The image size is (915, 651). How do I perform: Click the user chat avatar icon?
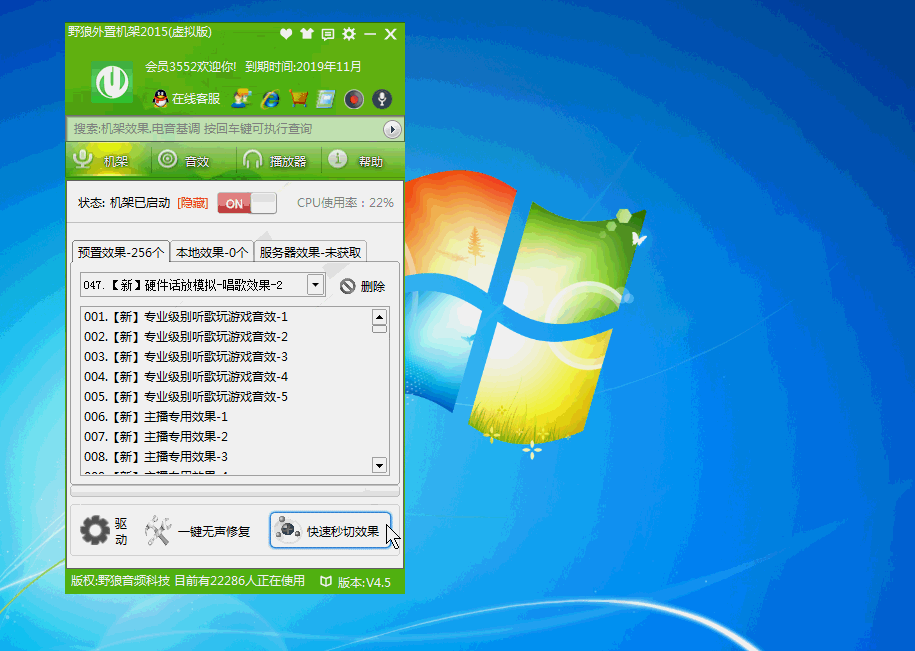click(242, 99)
